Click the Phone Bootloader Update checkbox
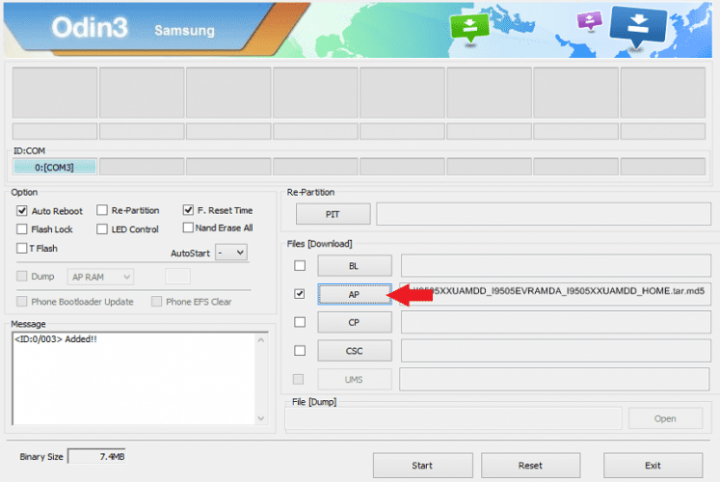Viewport: 720px width, 482px height. click(22, 301)
